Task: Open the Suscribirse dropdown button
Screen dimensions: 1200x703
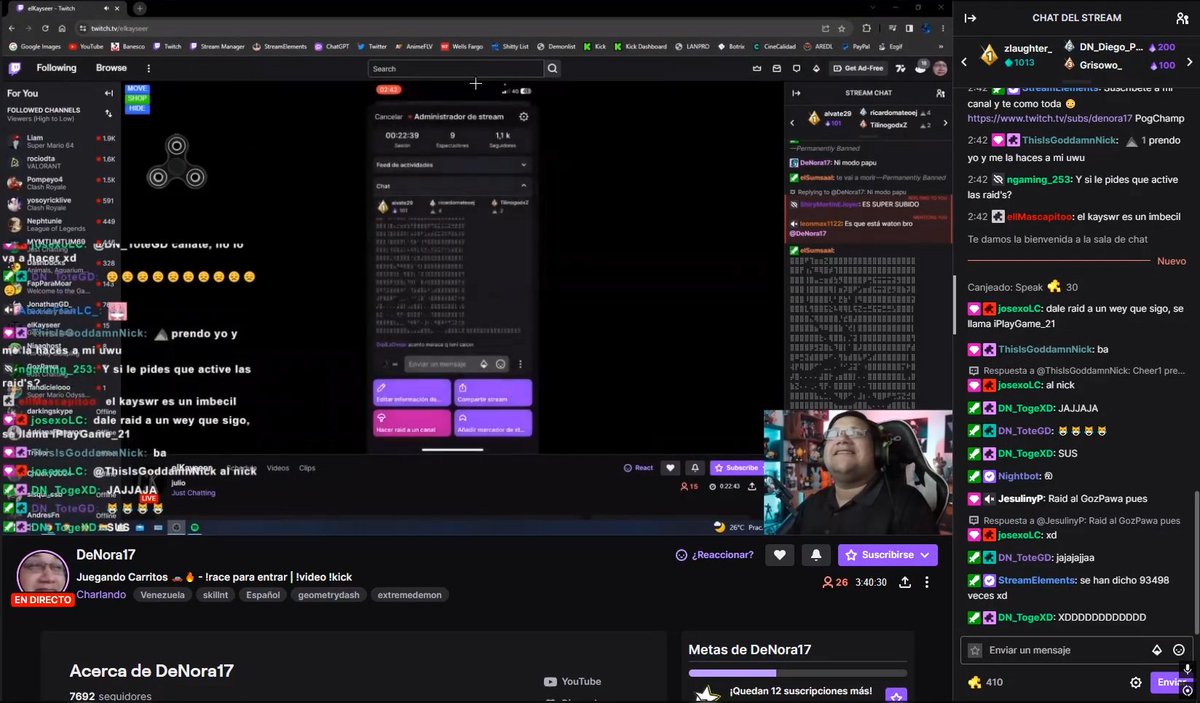Action: point(888,555)
